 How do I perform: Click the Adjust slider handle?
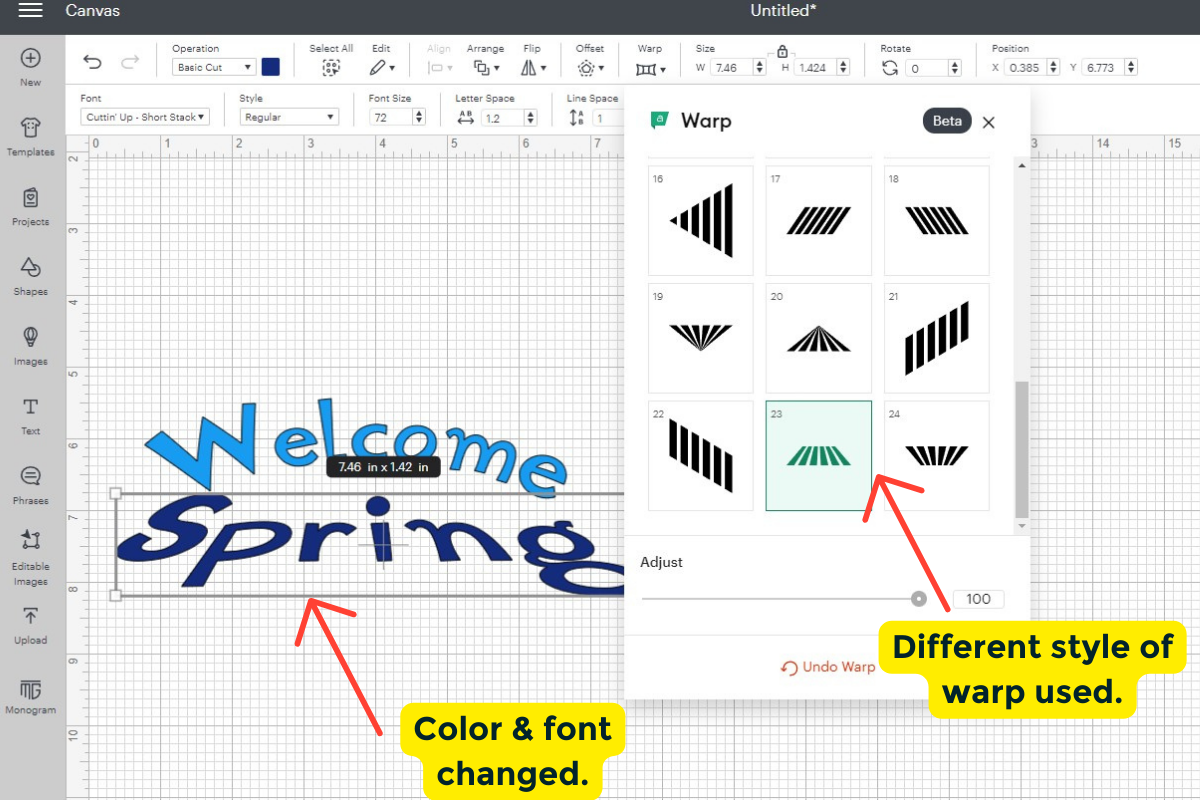point(919,599)
